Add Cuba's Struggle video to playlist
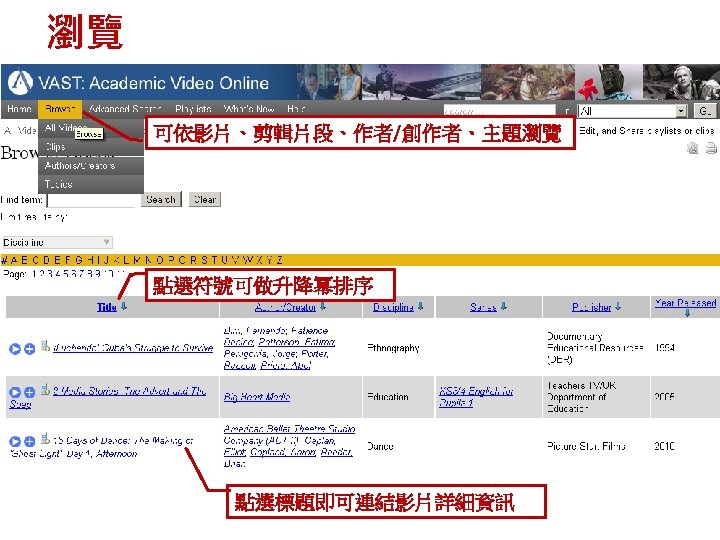 [29, 349]
